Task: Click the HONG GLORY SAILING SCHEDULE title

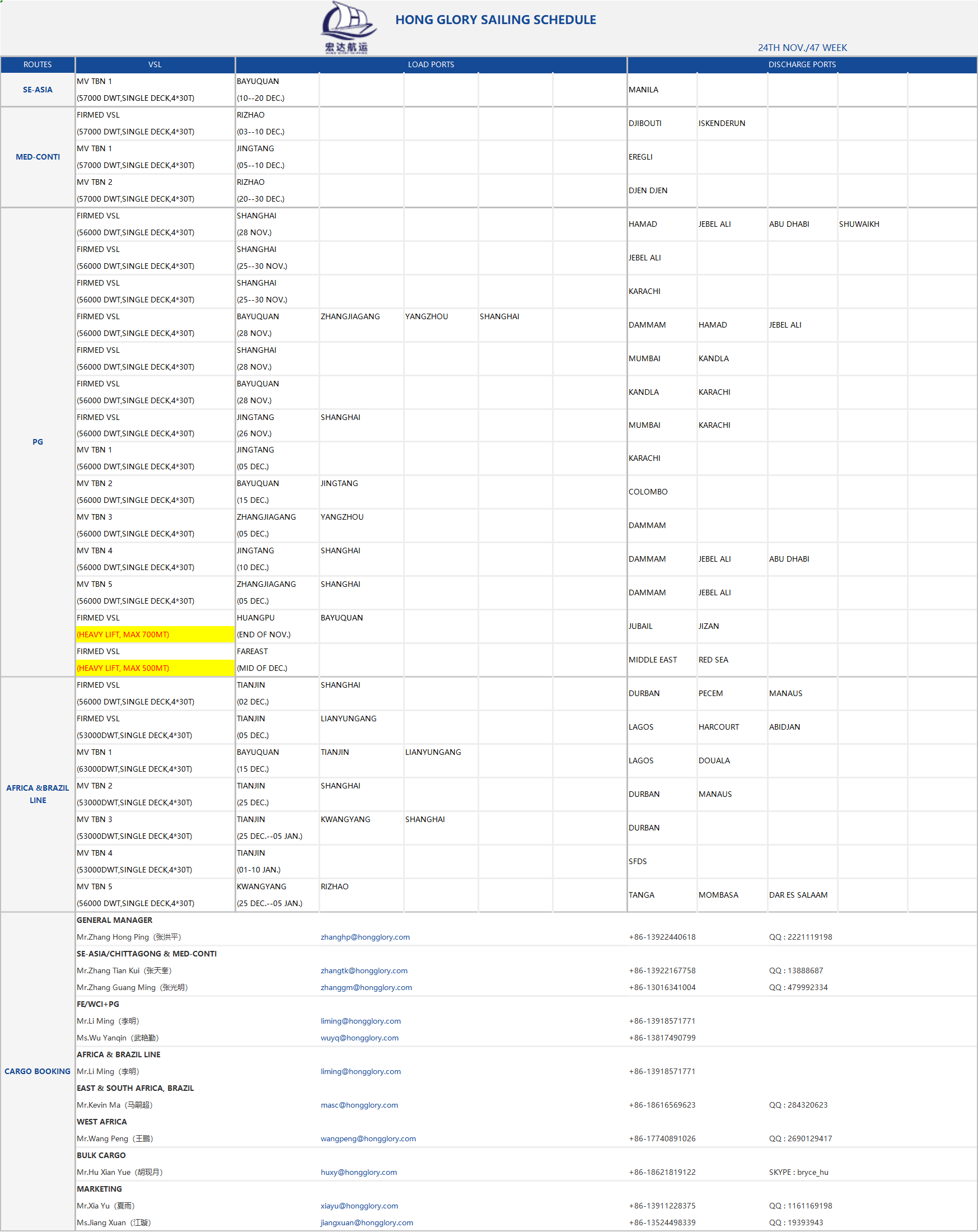Action: [x=495, y=20]
